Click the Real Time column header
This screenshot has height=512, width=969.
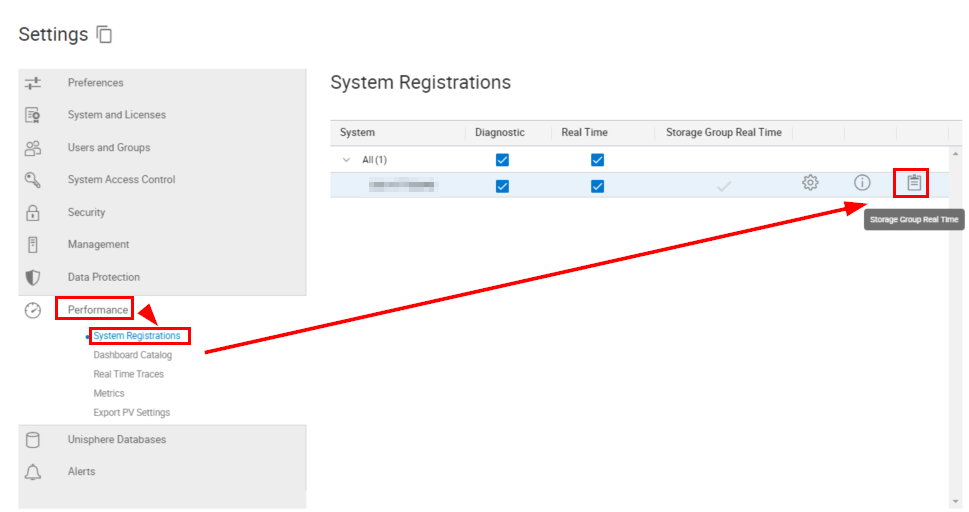tap(585, 132)
